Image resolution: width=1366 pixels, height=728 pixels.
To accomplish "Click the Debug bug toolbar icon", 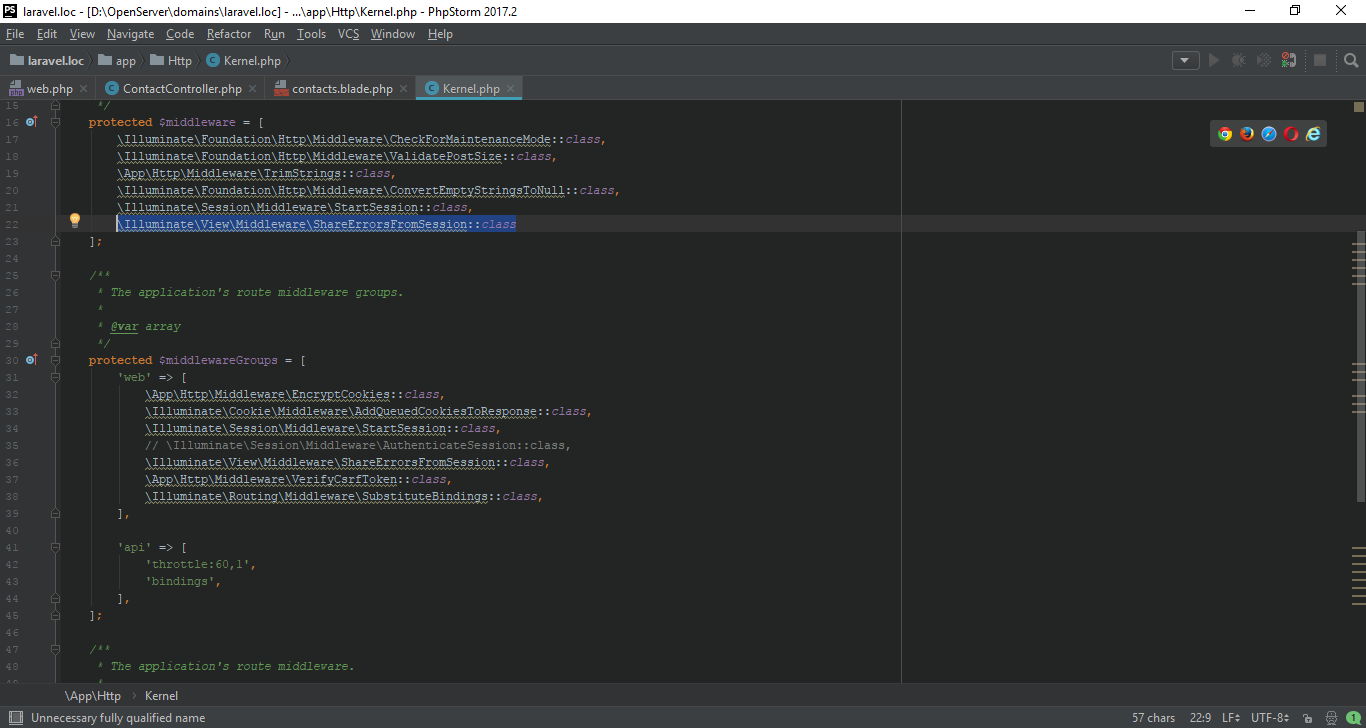I will (x=1239, y=60).
